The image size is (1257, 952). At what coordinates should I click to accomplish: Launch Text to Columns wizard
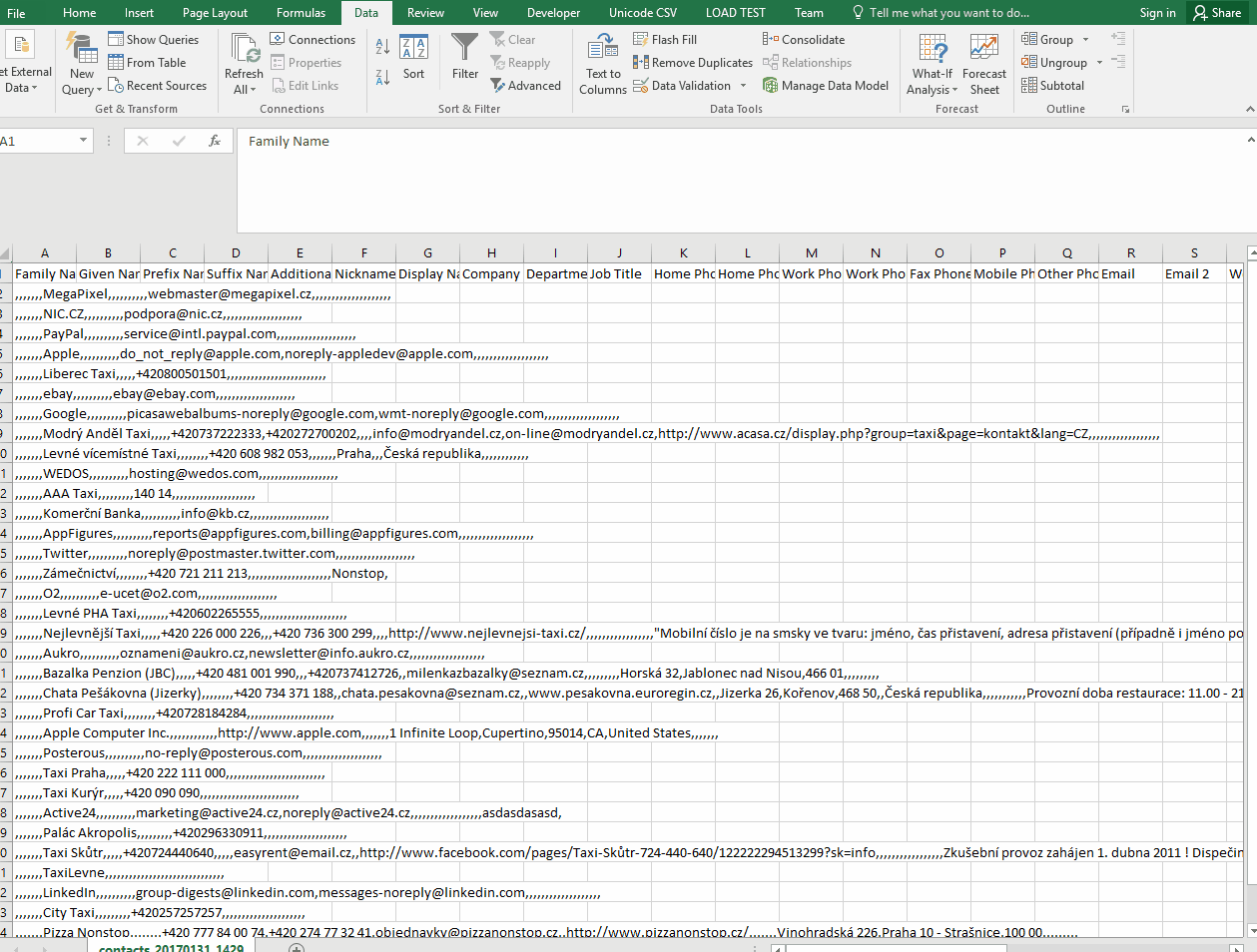coord(603,64)
